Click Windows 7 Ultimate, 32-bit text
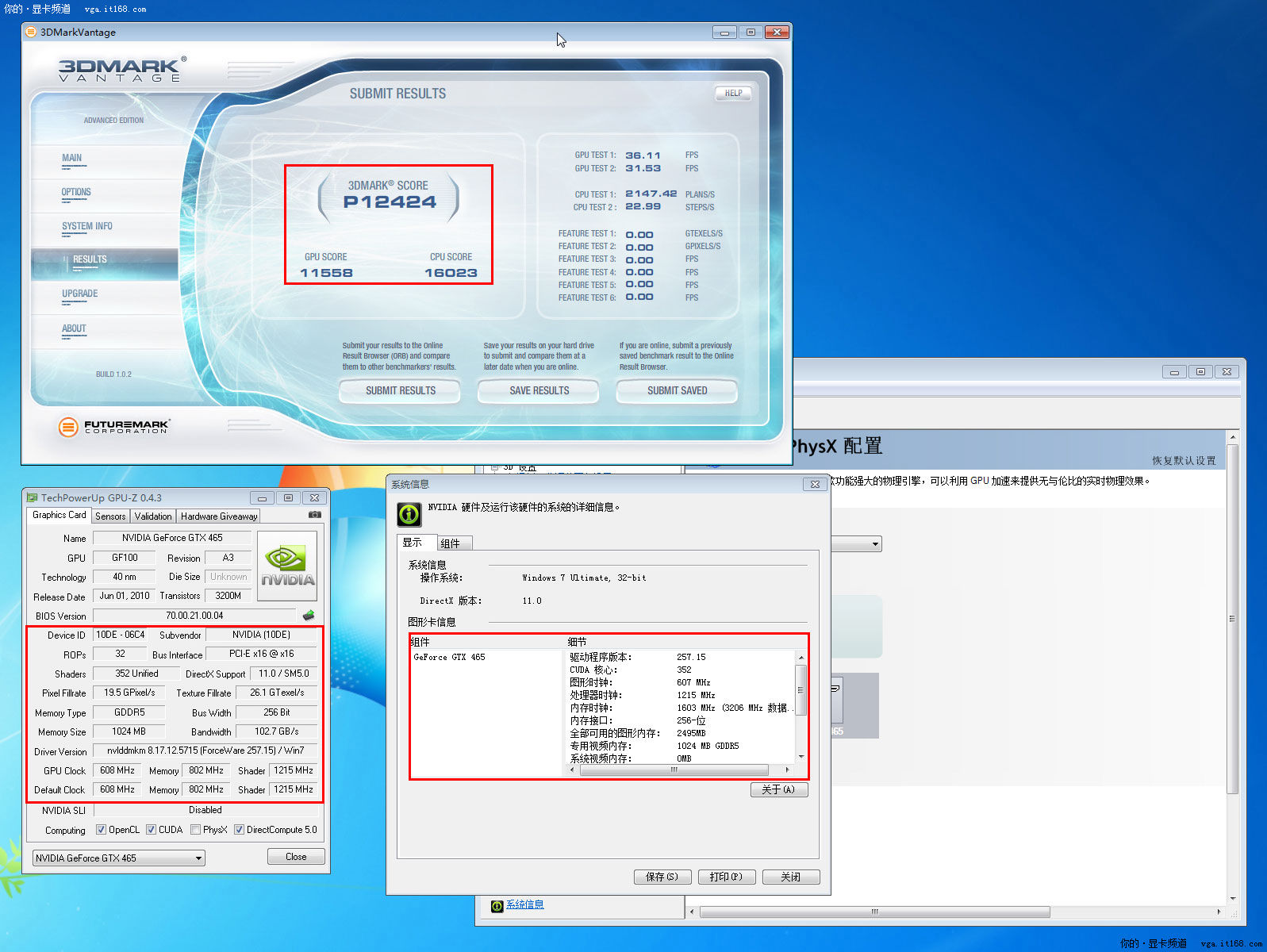The width and height of the screenshot is (1267, 952). pos(584,578)
